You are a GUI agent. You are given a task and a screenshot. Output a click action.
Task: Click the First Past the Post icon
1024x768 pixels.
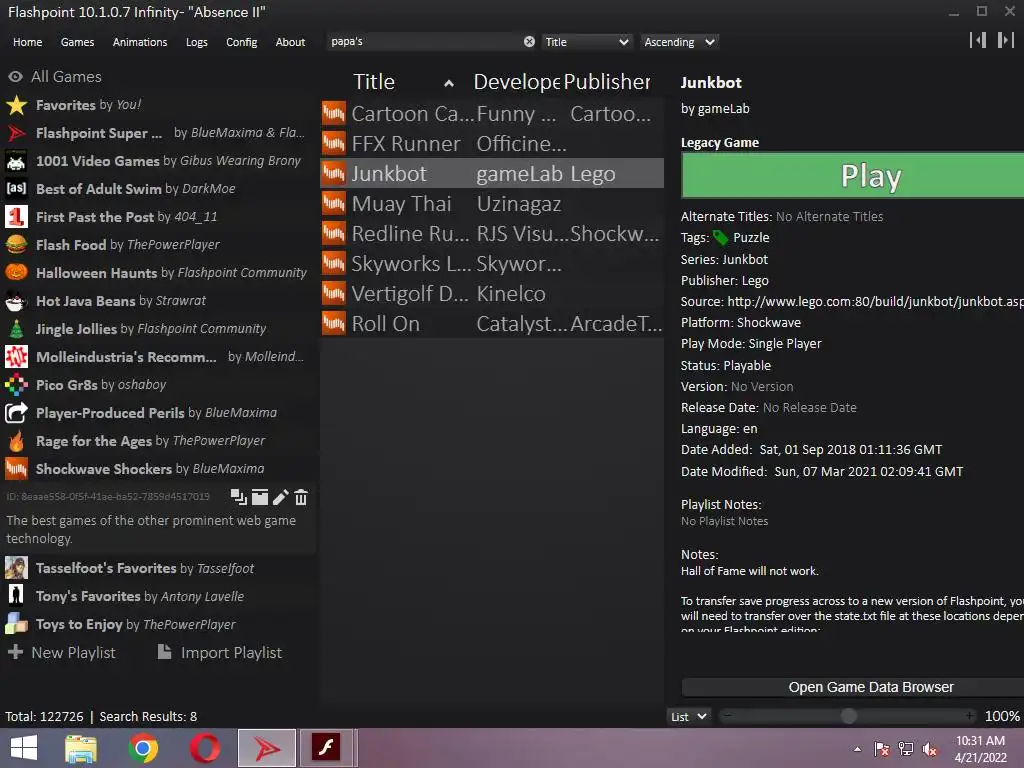click(x=16, y=217)
